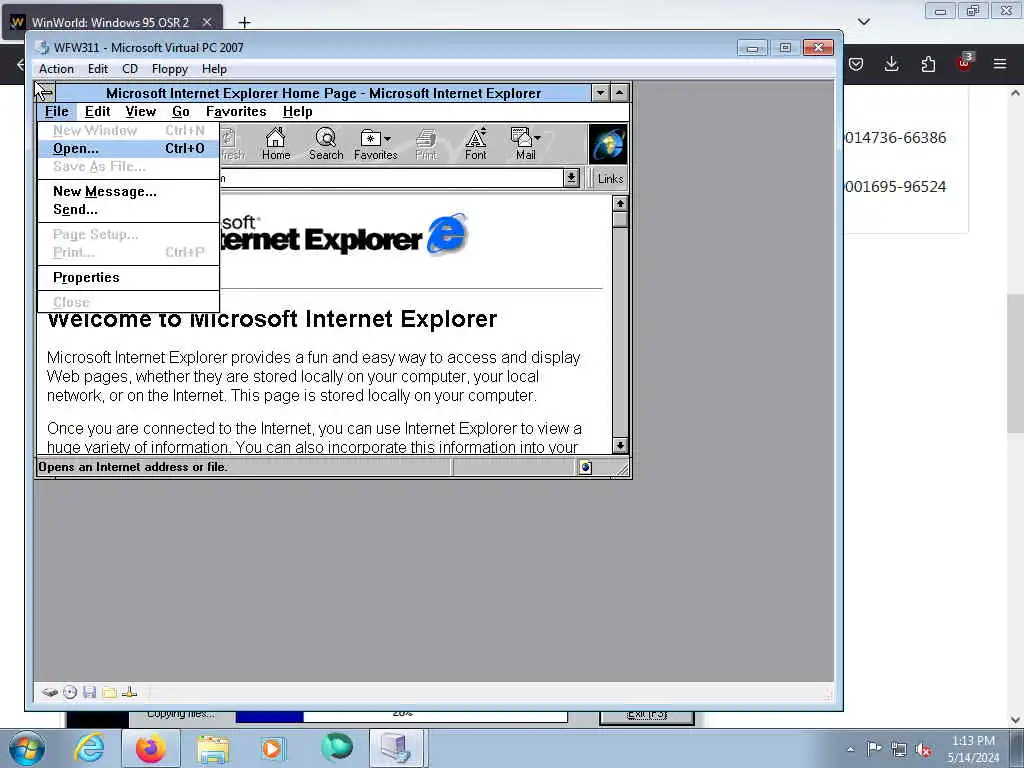Open Firefox Downloads panel icon
Screen dimensions: 1024x768
pyautogui.click(x=891, y=64)
